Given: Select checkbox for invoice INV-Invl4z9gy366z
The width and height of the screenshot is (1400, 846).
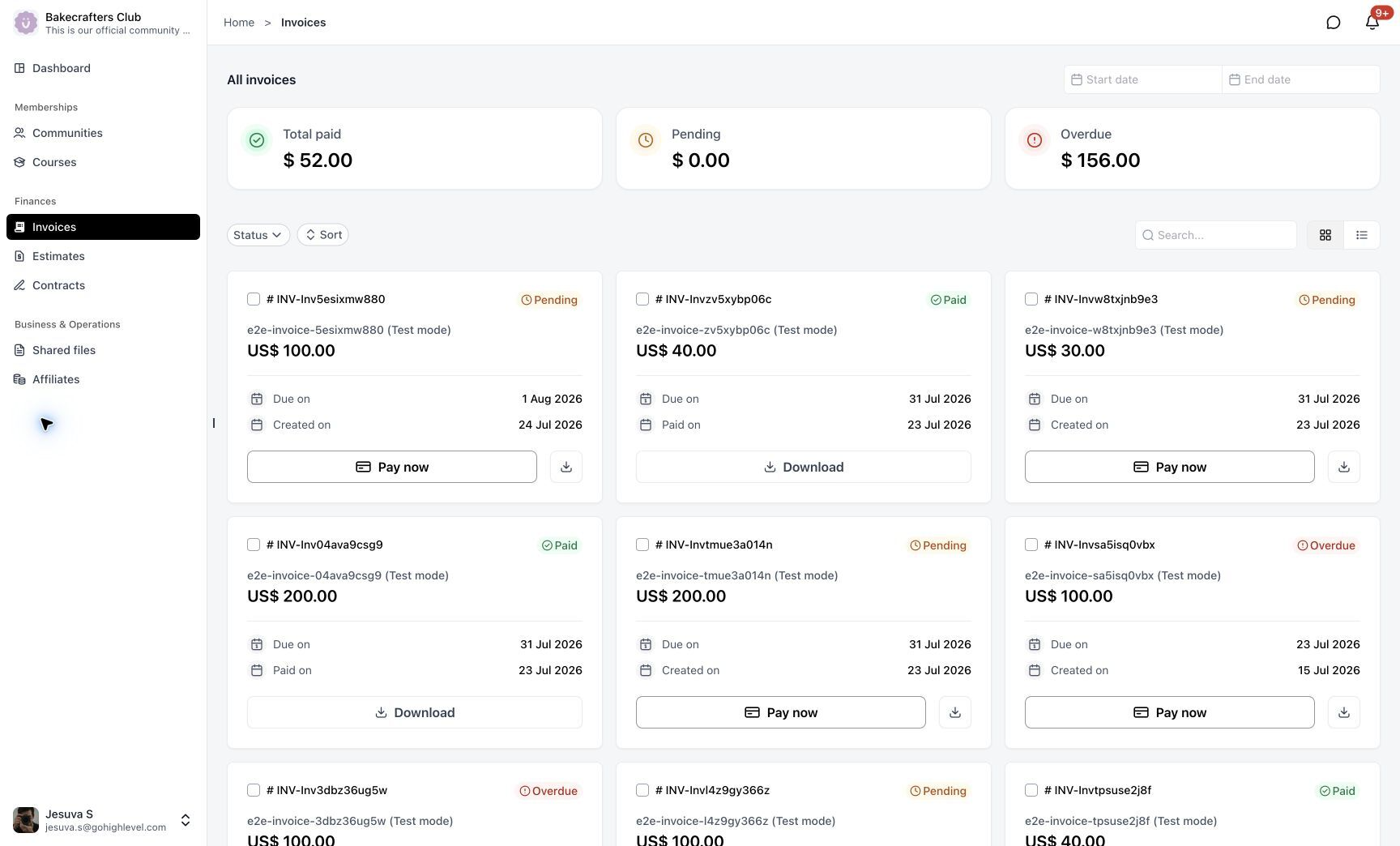Looking at the screenshot, I should coord(642,790).
